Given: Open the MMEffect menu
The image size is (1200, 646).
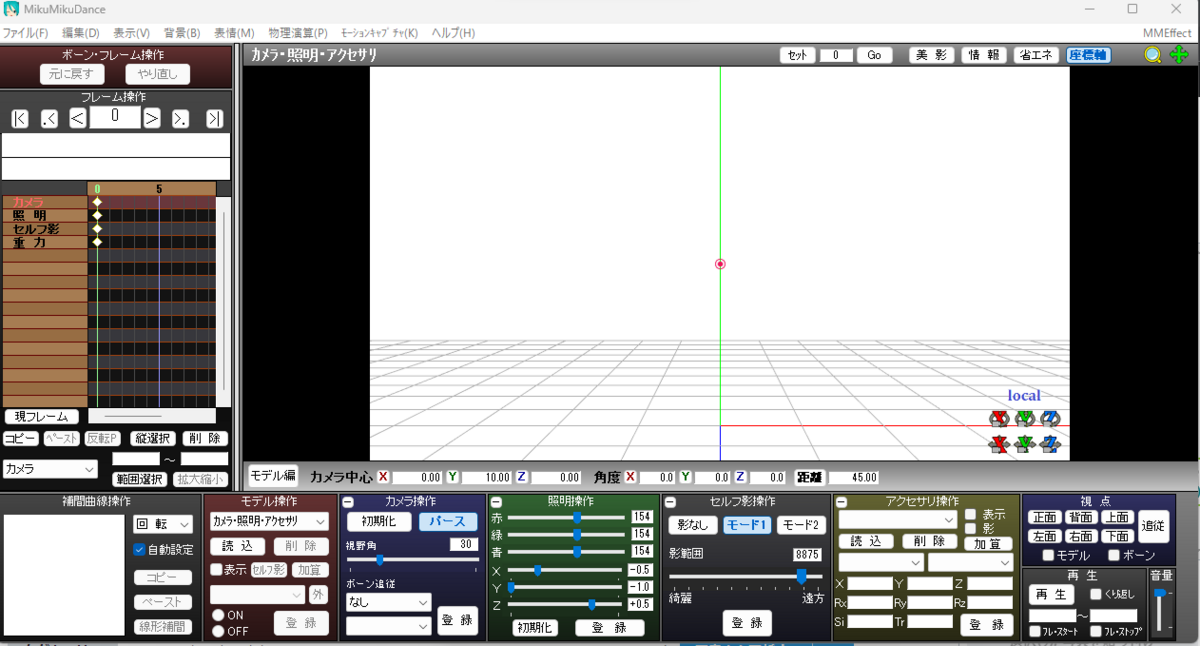Looking at the screenshot, I should tap(1167, 33).
